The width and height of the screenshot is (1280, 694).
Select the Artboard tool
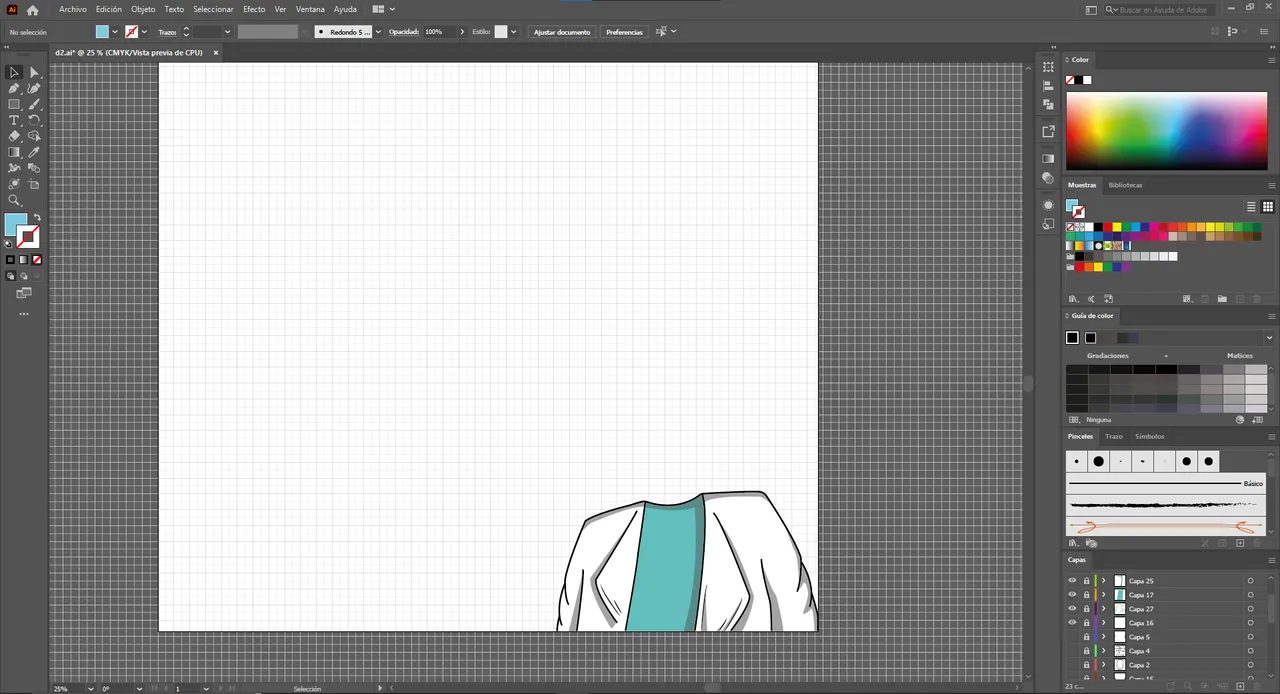(x=34, y=184)
